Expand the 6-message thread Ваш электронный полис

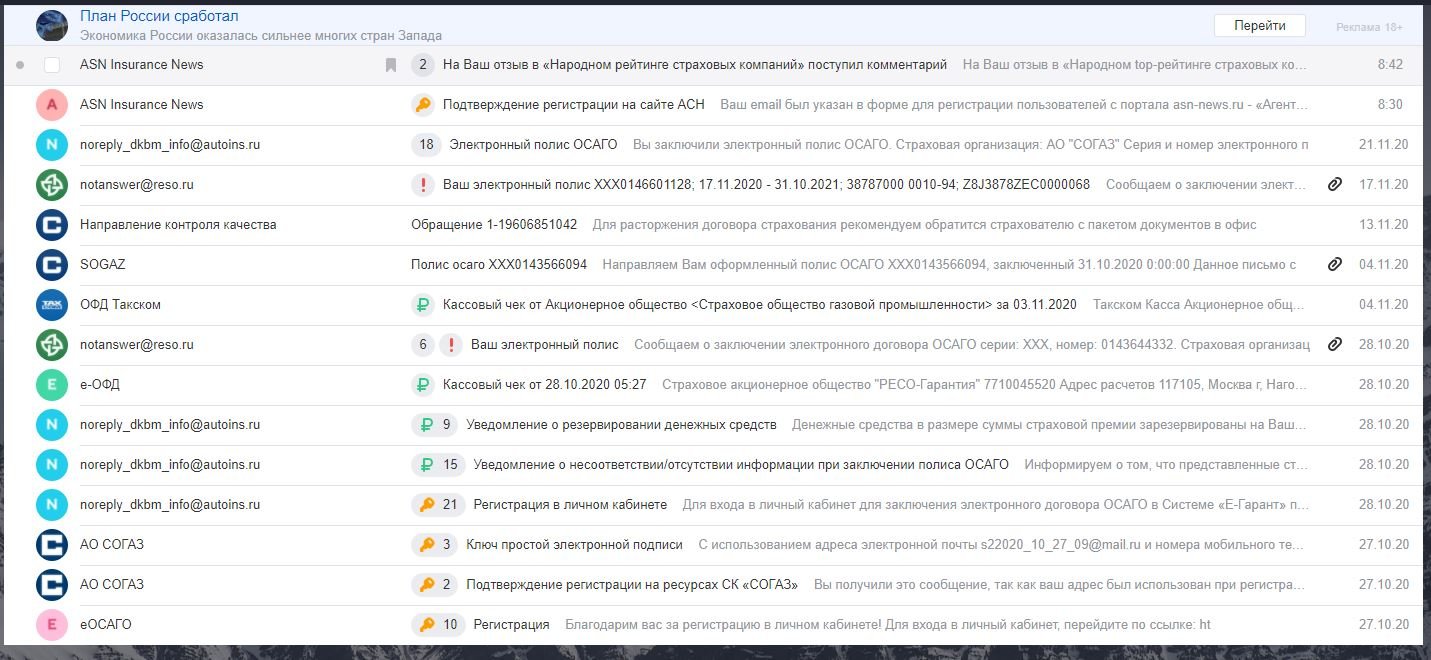(423, 345)
